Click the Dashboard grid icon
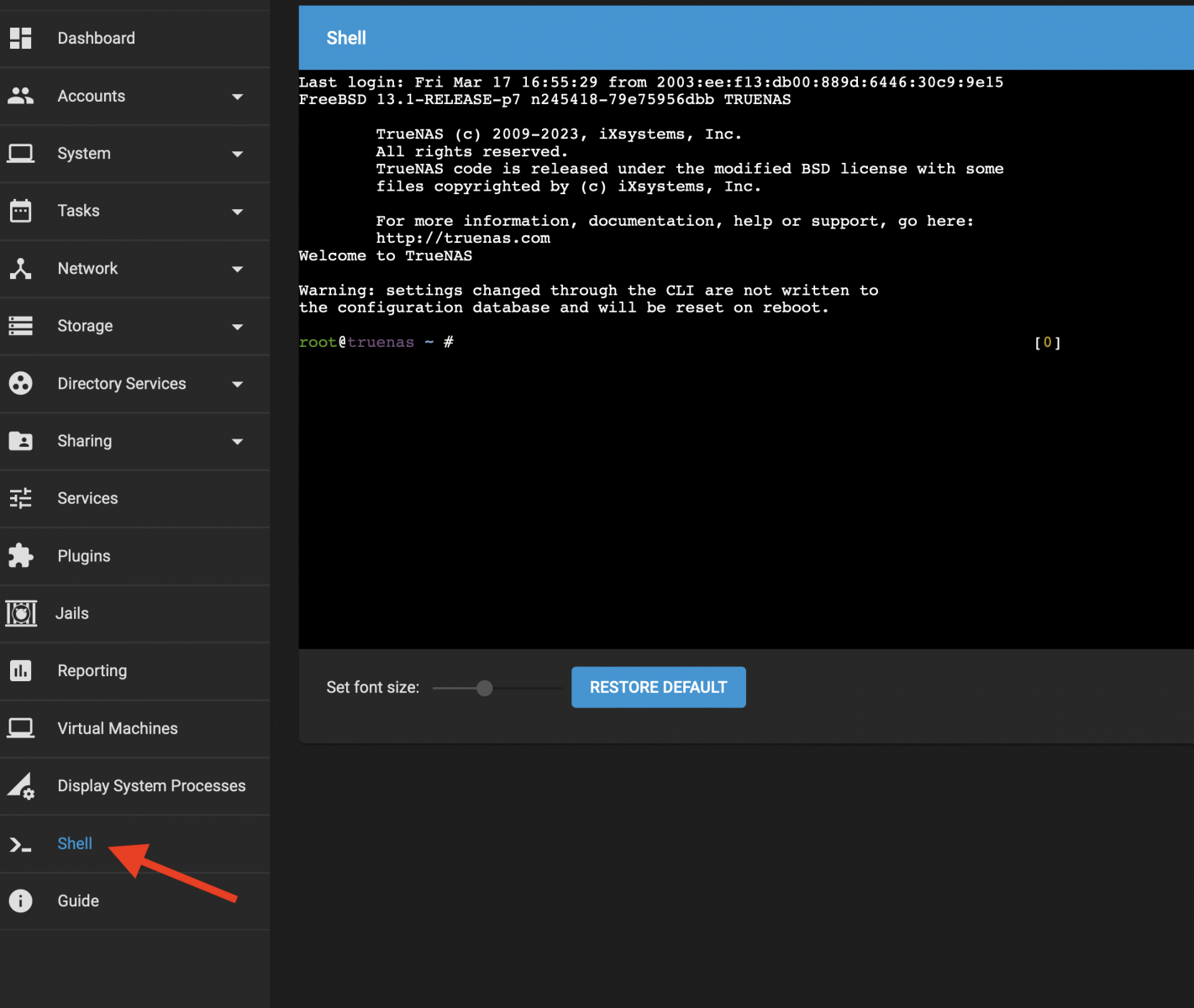 click(x=20, y=38)
